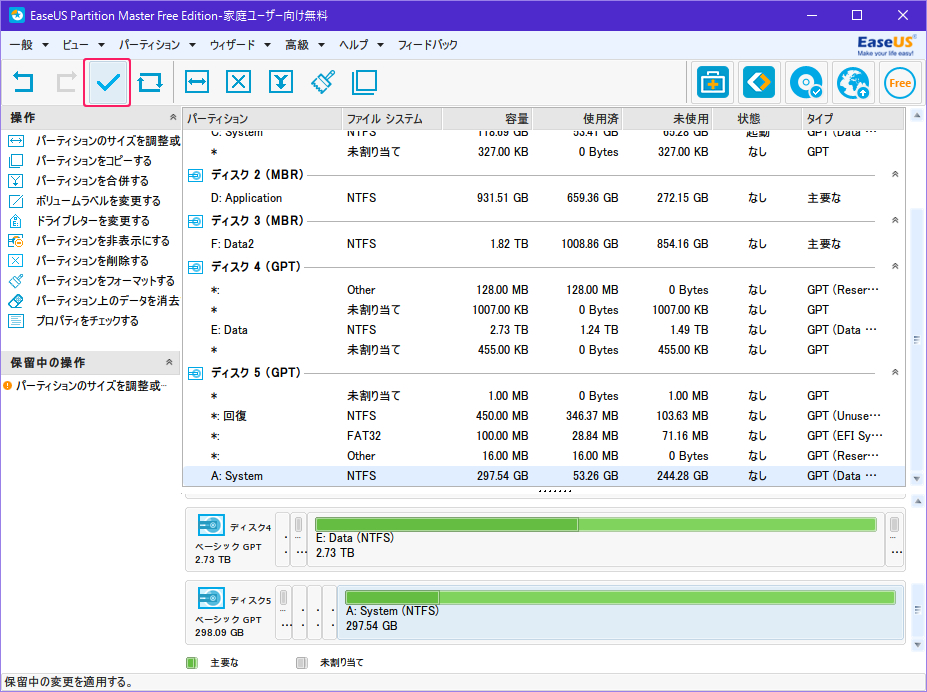Sort by the 未使用 column header
Screen dimensions: 927x692
pyautogui.click(x=667, y=119)
